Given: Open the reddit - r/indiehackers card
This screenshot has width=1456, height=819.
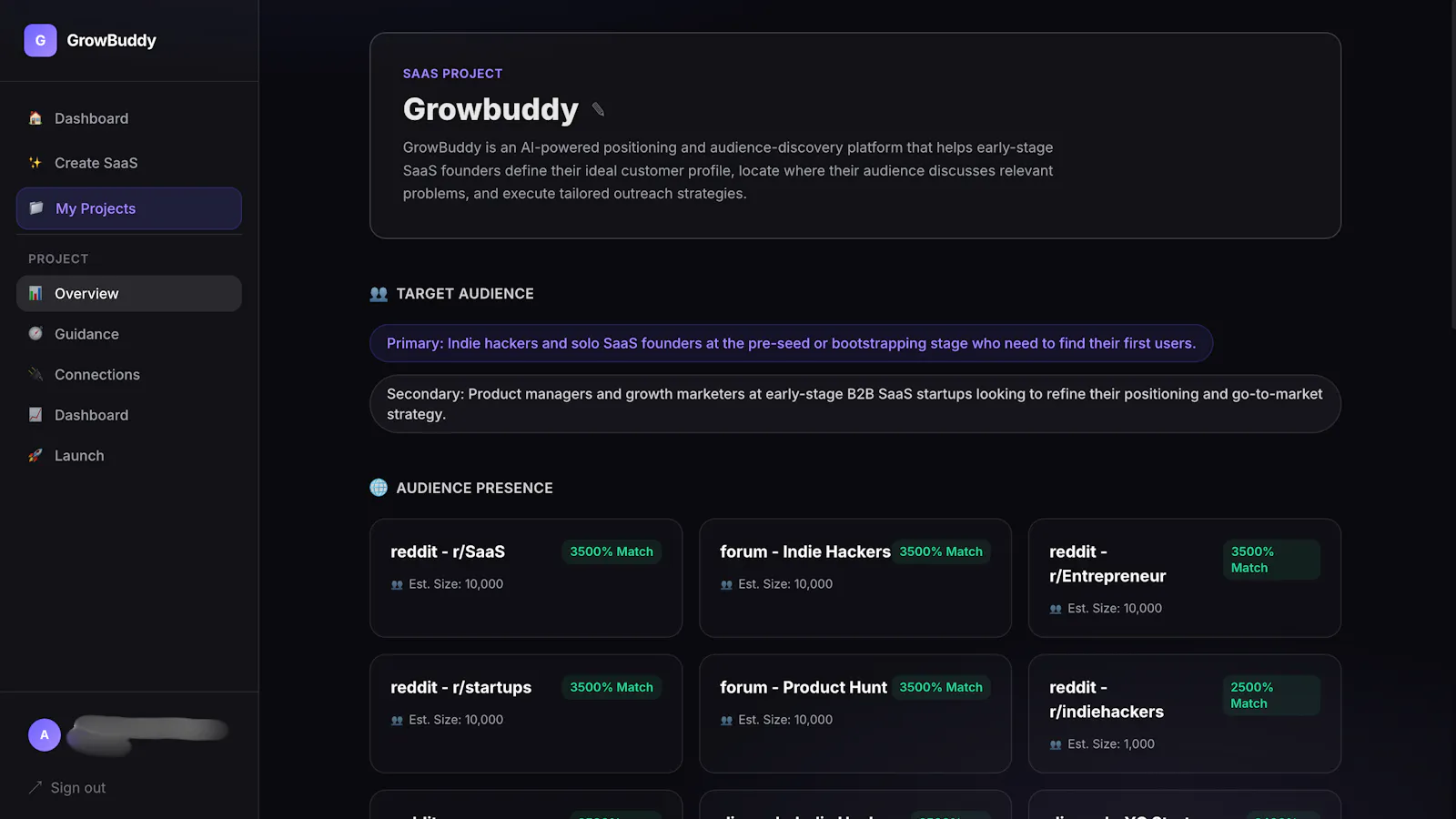Looking at the screenshot, I should pos(1185,713).
